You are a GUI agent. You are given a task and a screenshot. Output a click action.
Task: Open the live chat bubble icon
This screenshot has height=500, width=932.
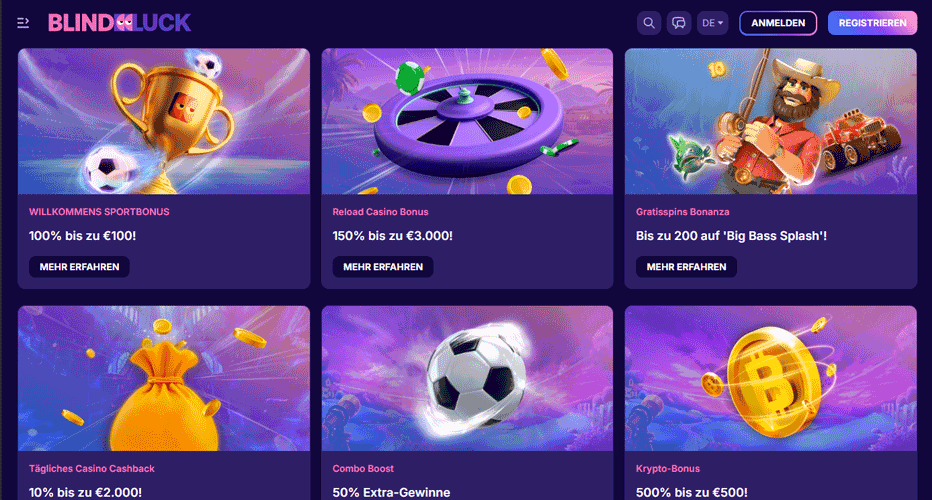click(x=679, y=23)
